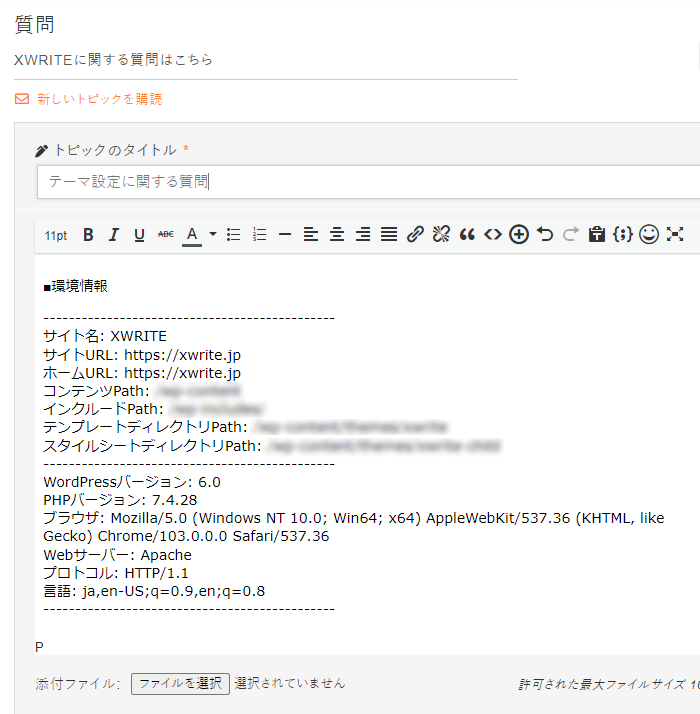Click the ホームURL: https://xwrite.jp line
This screenshot has width=700, height=714.
point(142,373)
